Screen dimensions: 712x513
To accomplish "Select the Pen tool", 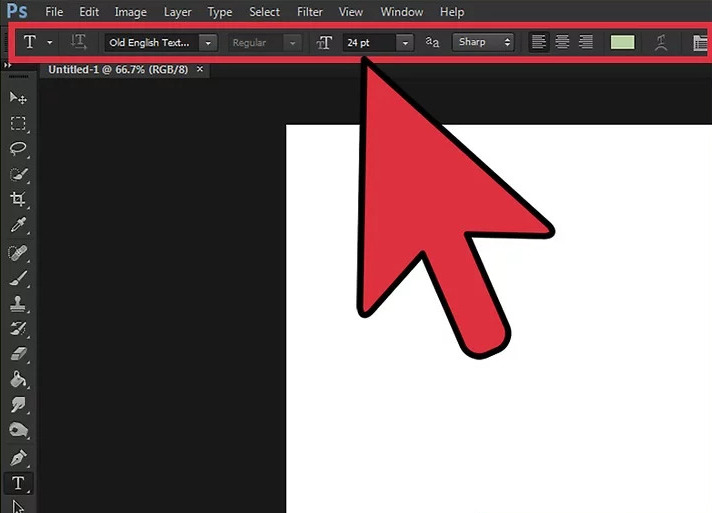I will [18, 458].
